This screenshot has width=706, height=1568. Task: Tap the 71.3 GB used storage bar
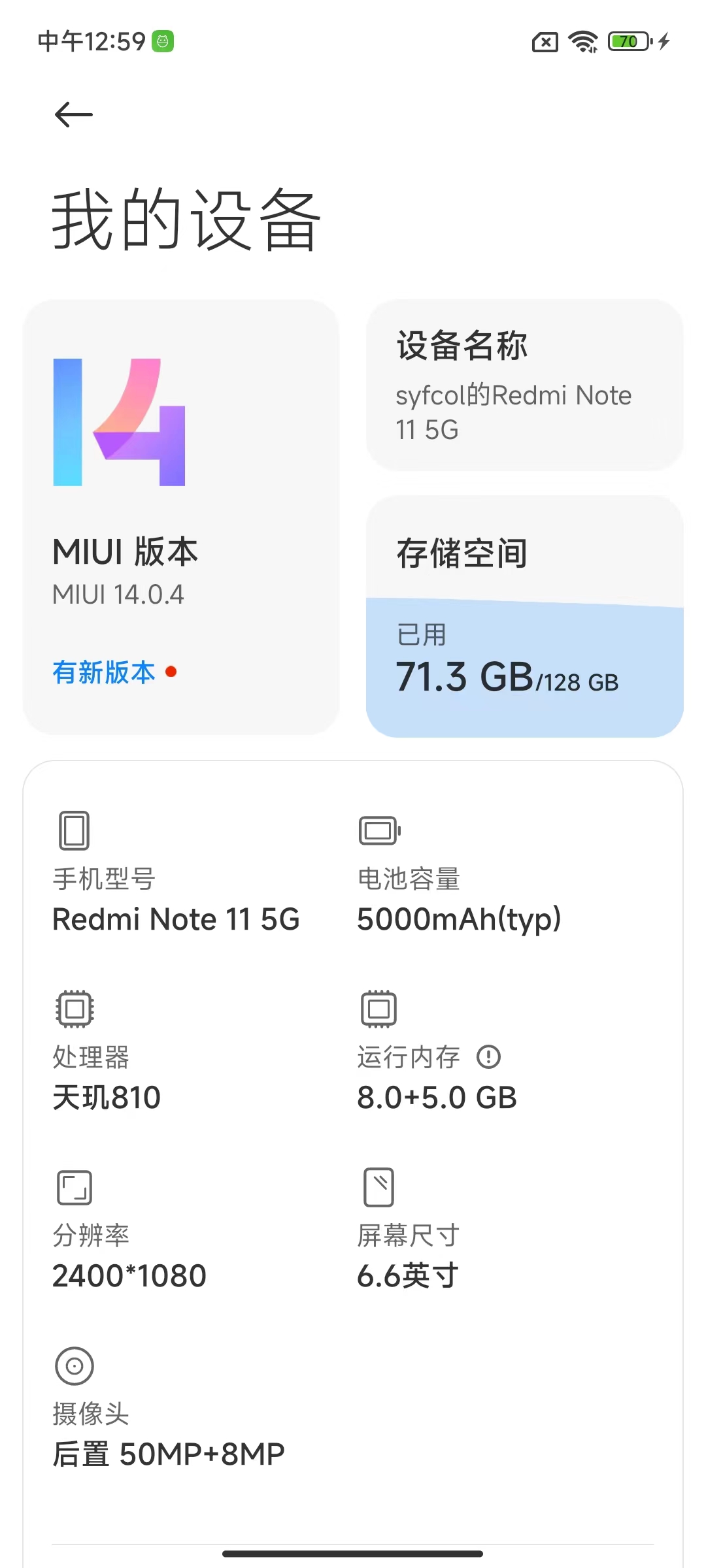point(507,677)
